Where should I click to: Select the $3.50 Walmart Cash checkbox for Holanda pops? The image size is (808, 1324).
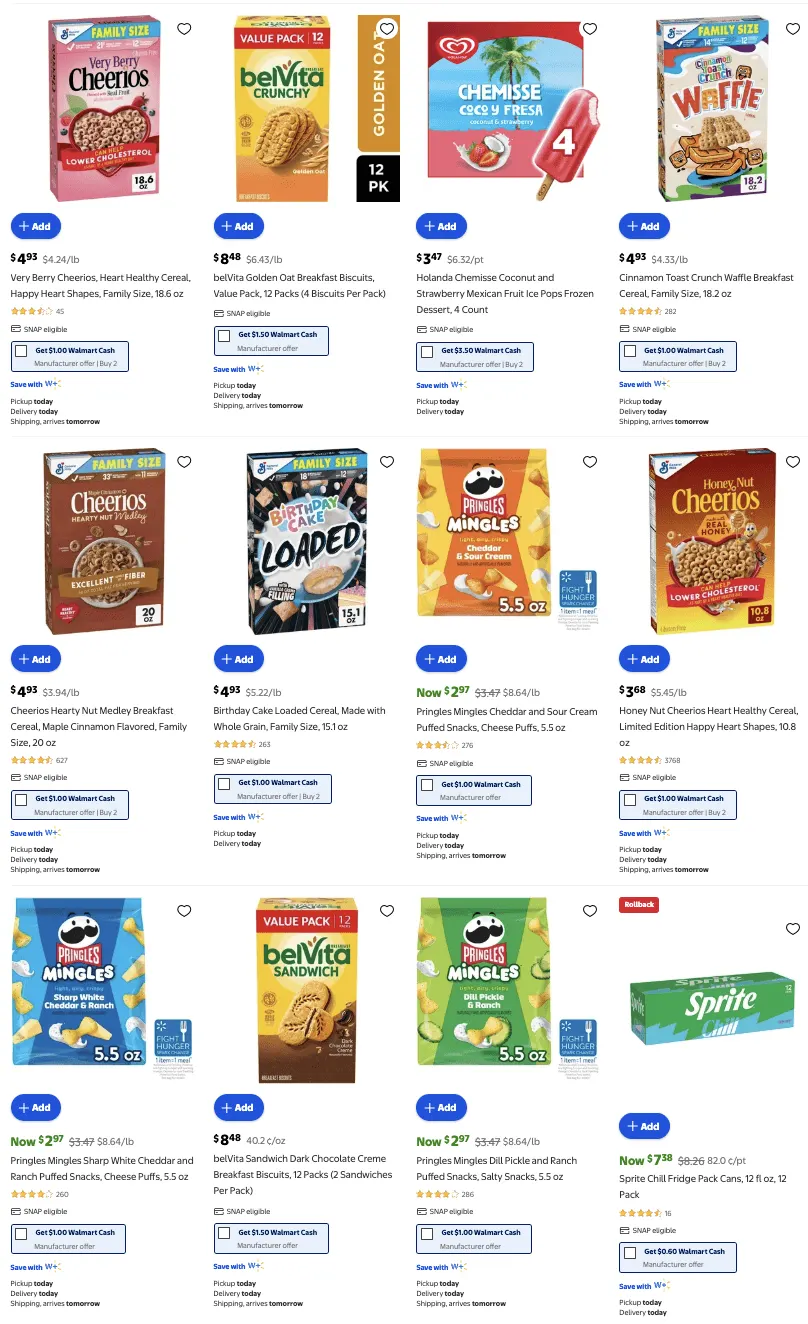point(426,353)
